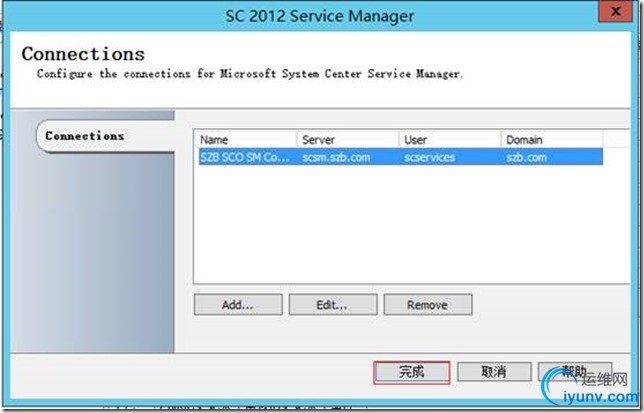Open the Edit... connection dialog
Viewport: 644px width, 413px height.
pyautogui.click(x=333, y=305)
